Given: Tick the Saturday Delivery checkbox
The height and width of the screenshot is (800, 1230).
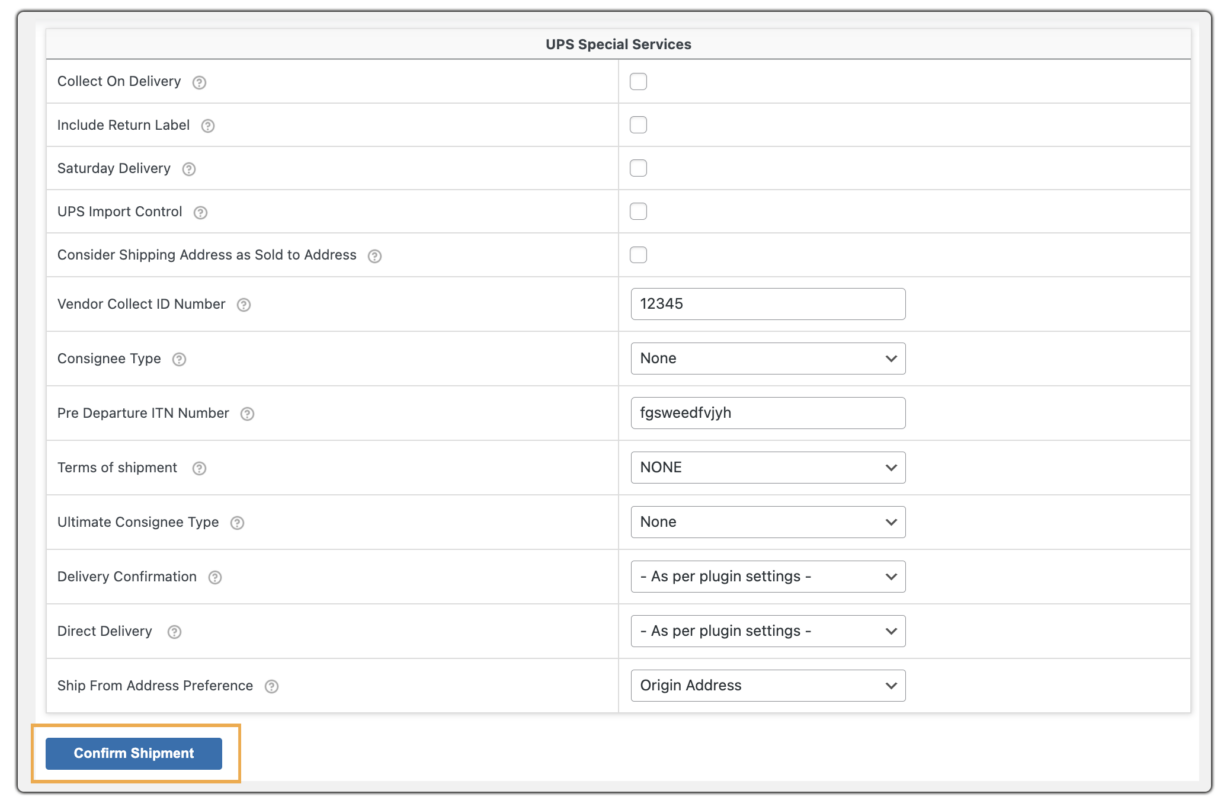Looking at the screenshot, I should 638,168.
